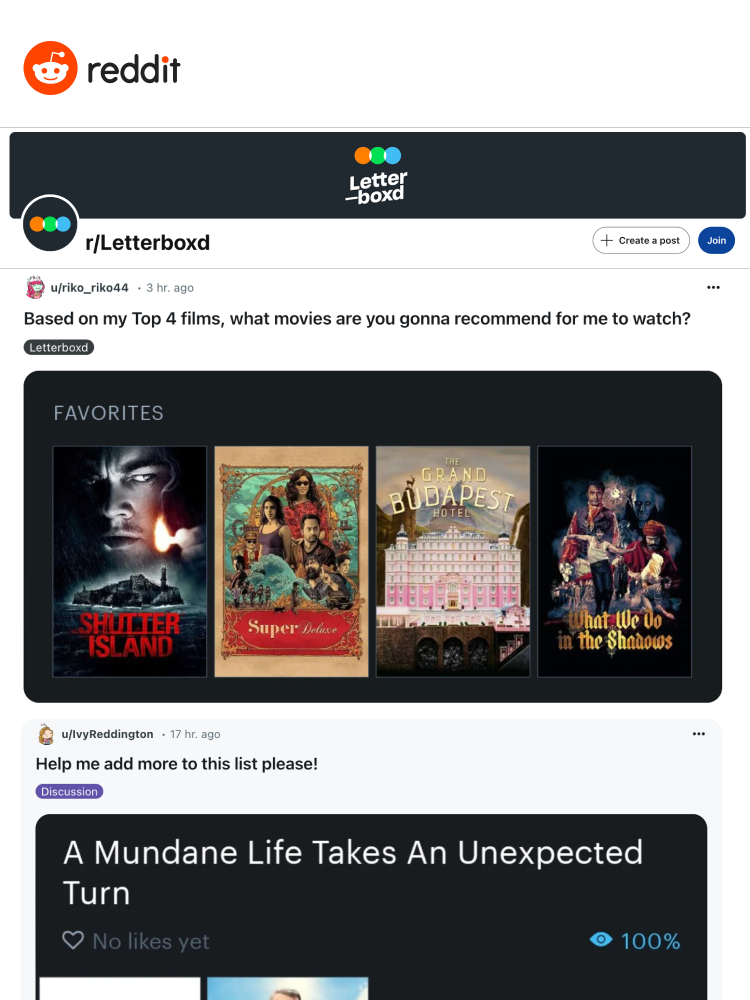Open the Top 4 films post title
750x1000 pixels.
pyautogui.click(x=357, y=318)
